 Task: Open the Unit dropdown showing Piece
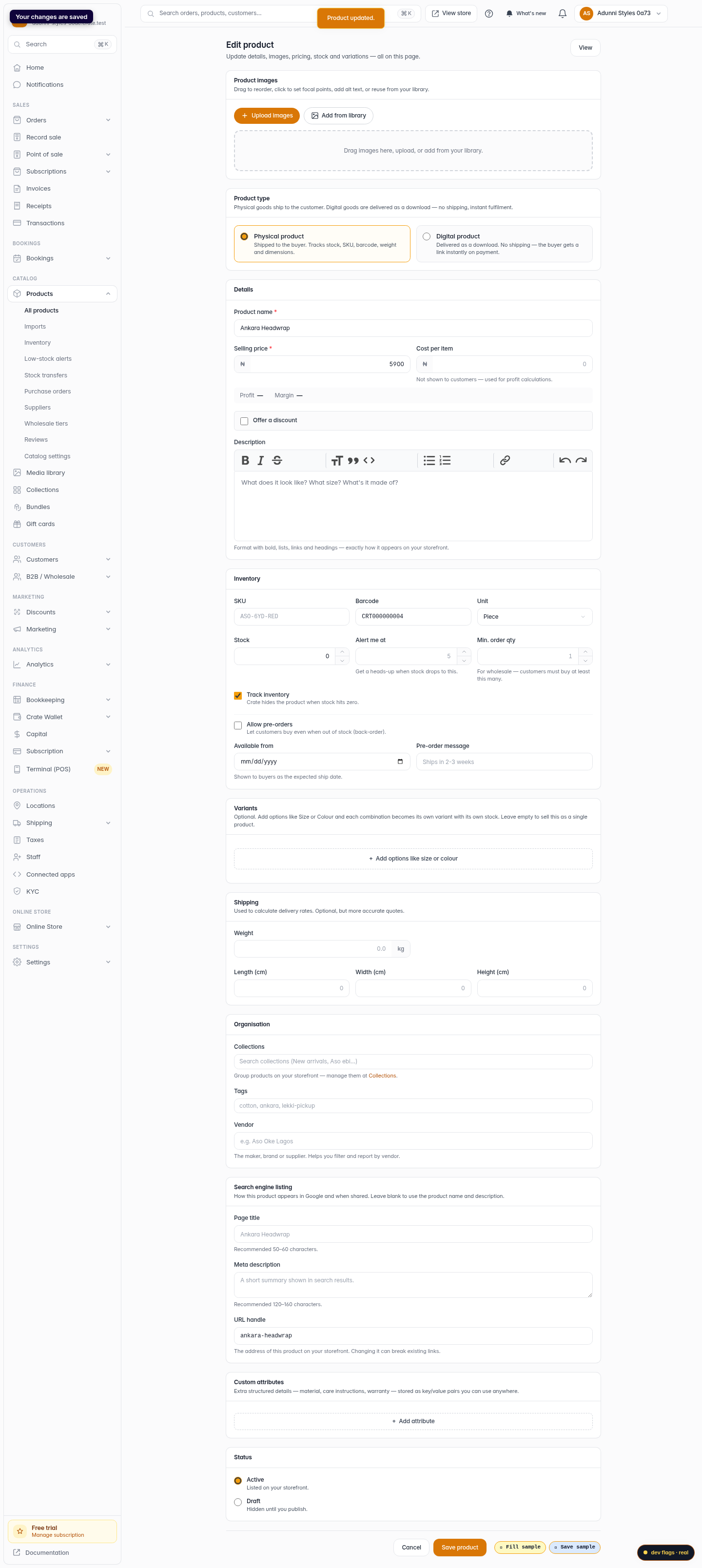[535, 617]
